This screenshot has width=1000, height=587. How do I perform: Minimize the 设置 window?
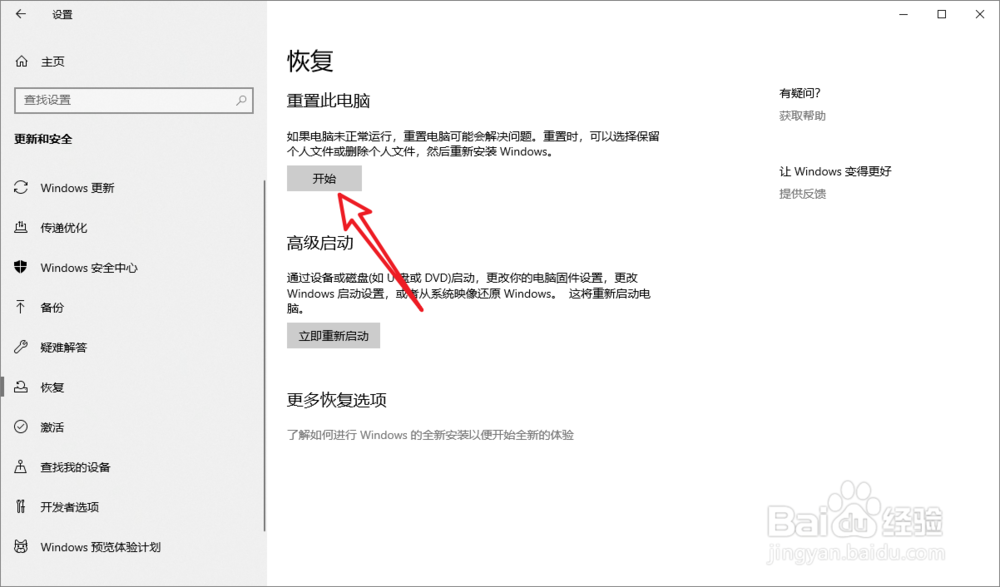[x=903, y=14]
